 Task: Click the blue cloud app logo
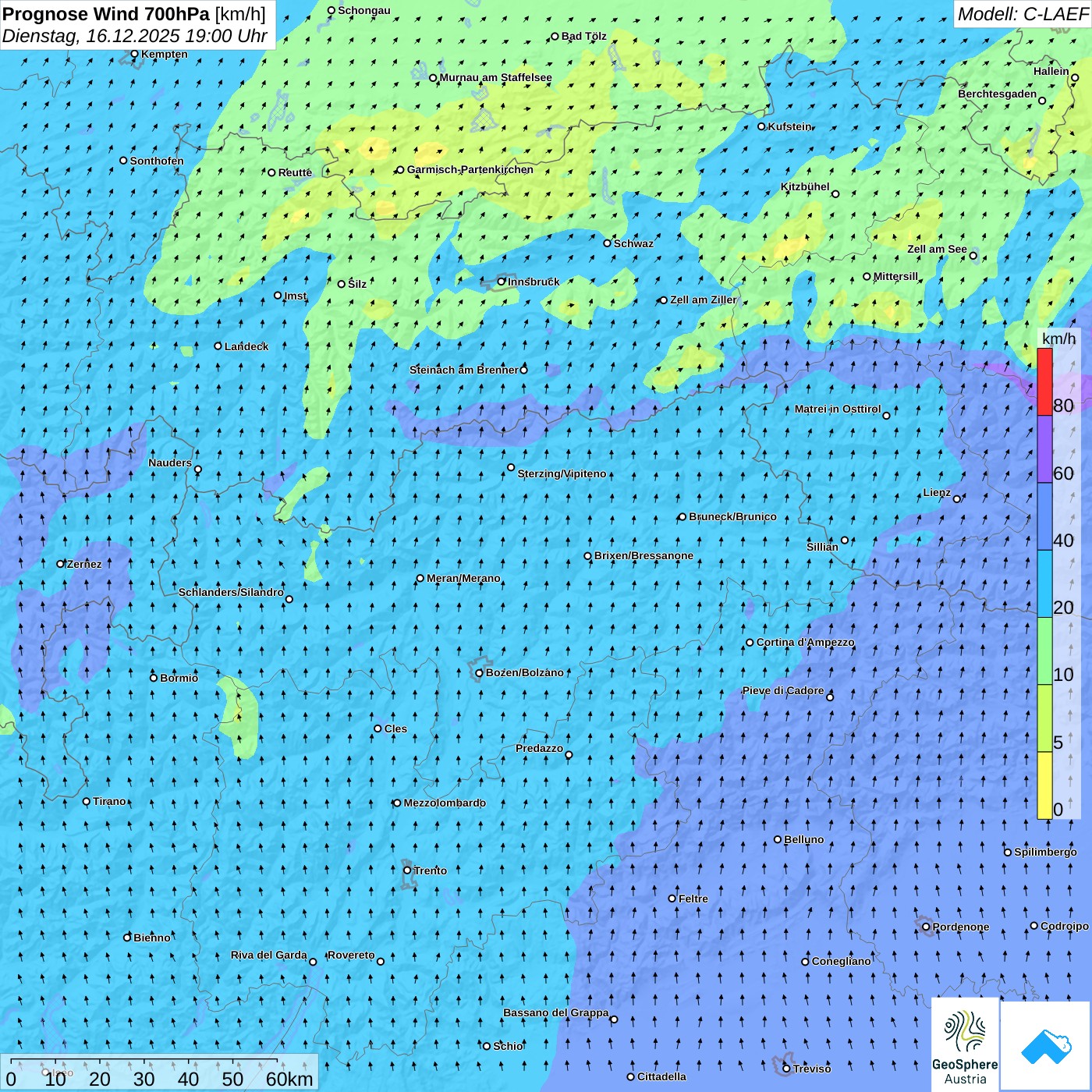[x=1046, y=1046]
